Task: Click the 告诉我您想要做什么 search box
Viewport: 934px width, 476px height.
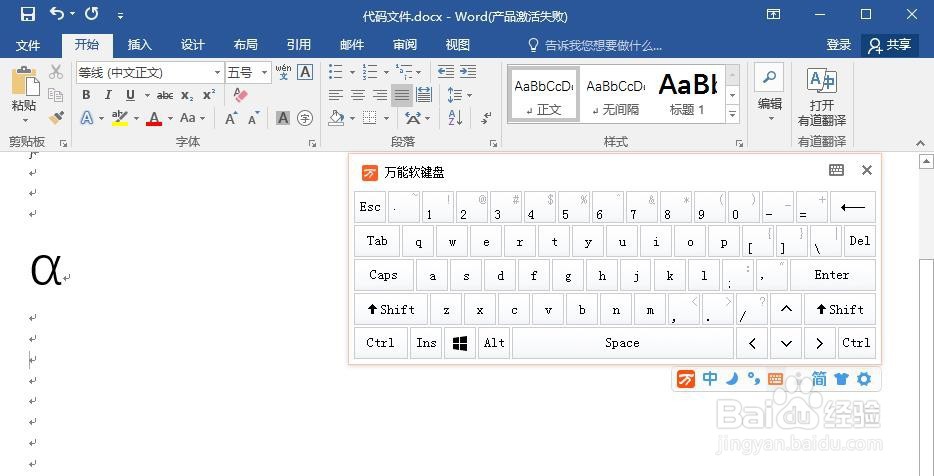Action: click(x=595, y=45)
